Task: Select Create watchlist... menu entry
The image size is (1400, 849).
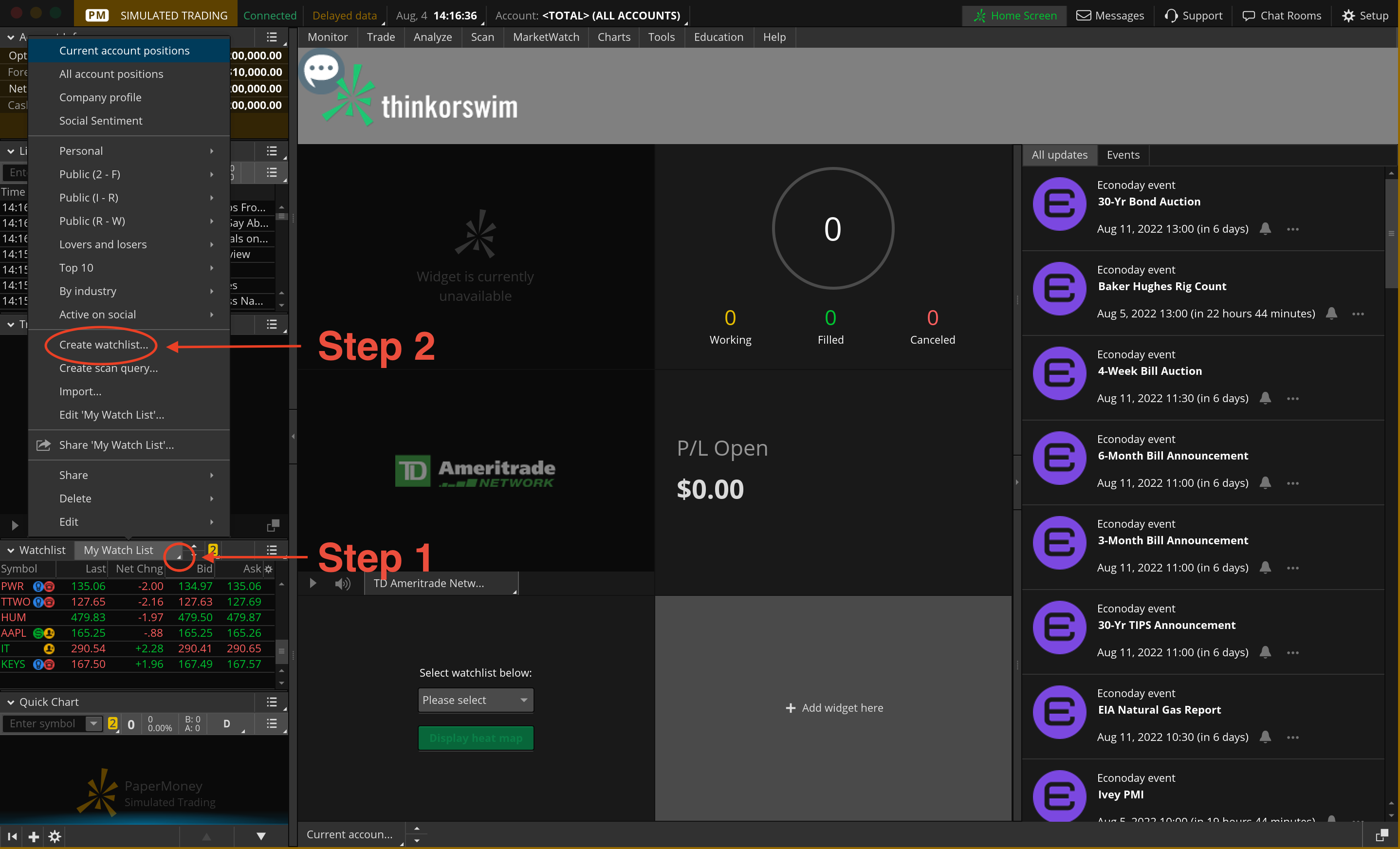Action: tap(103, 344)
